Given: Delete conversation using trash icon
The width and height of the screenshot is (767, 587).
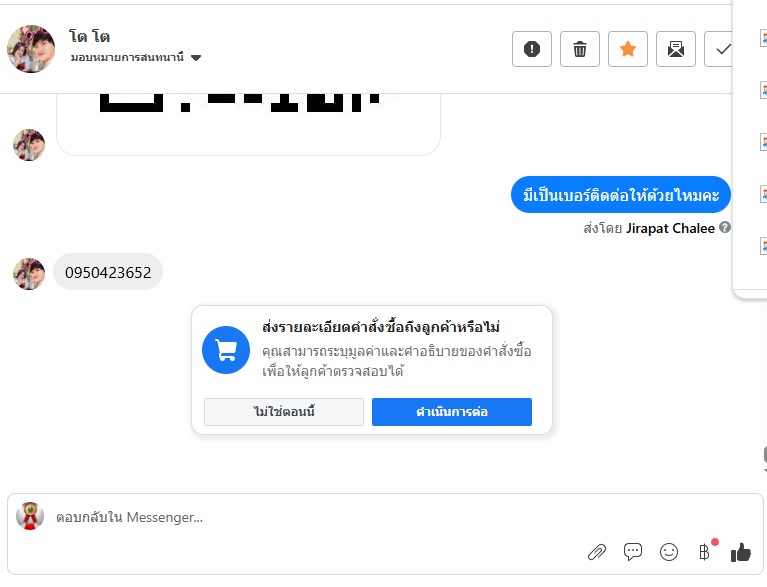Looking at the screenshot, I should click(580, 49).
